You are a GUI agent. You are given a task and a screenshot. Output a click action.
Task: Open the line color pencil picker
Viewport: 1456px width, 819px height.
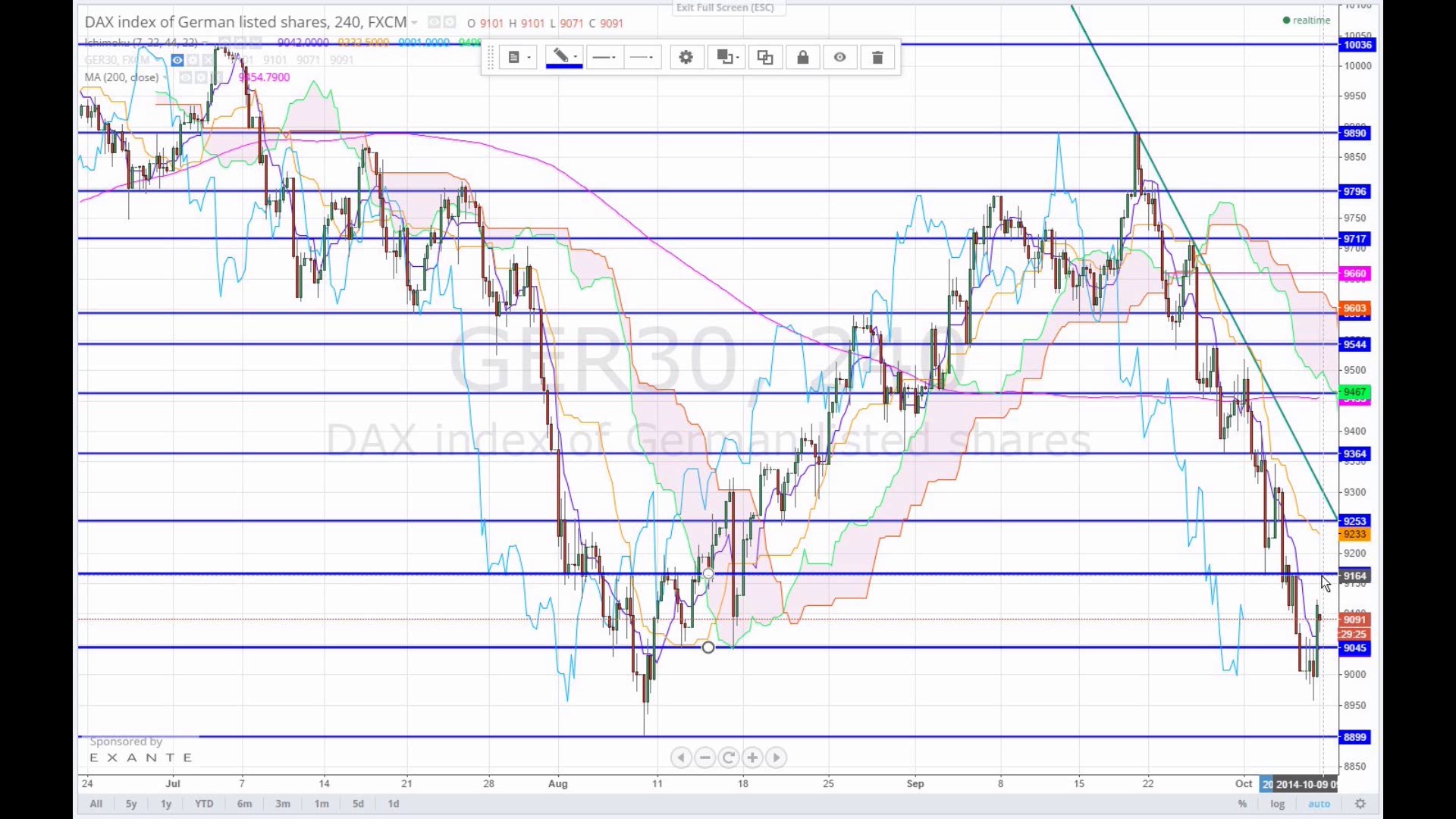pyautogui.click(x=563, y=58)
